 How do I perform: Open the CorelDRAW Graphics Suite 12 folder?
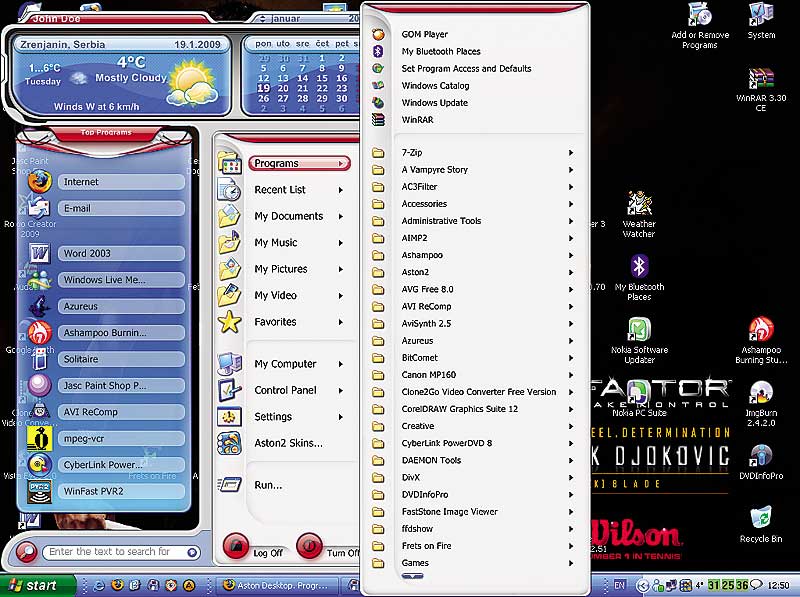(460, 409)
